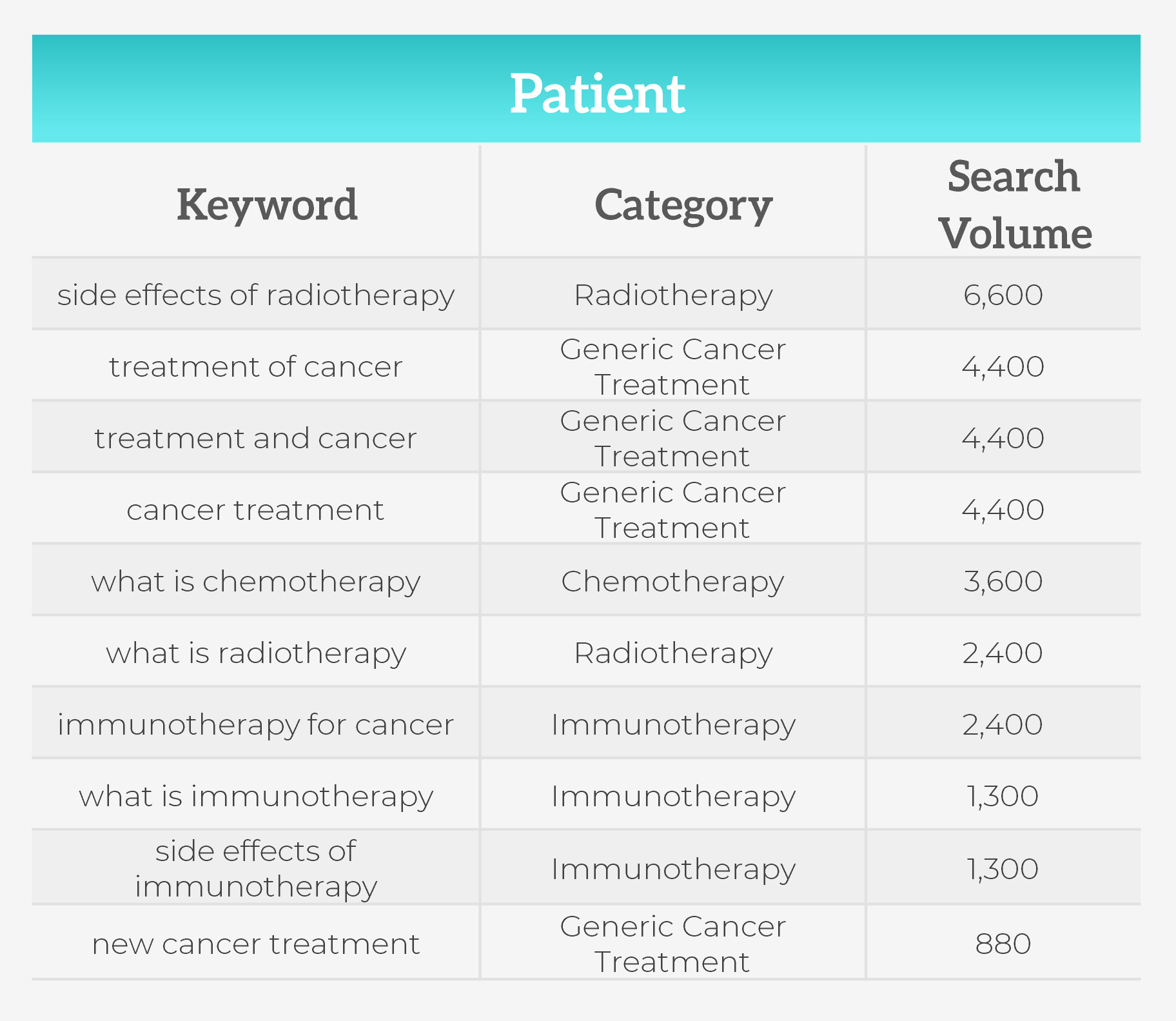Click the 'what is immunotherapy' keyword
This screenshot has height=1021, width=1176.
[x=256, y=797]
